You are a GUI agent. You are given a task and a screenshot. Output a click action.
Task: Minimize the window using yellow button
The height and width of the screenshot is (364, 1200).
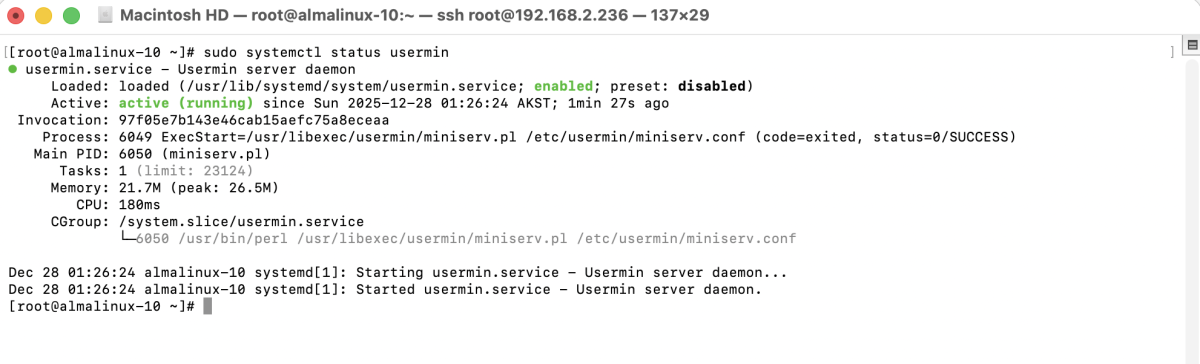44,16
